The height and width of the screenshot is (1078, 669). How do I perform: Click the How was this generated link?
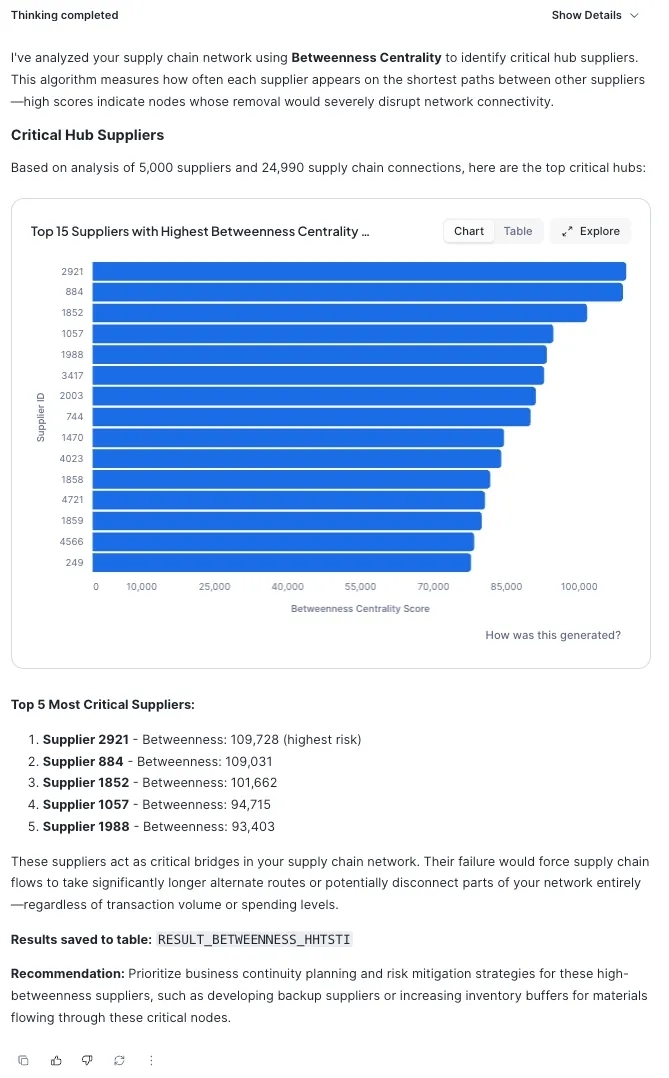point(552,635)
